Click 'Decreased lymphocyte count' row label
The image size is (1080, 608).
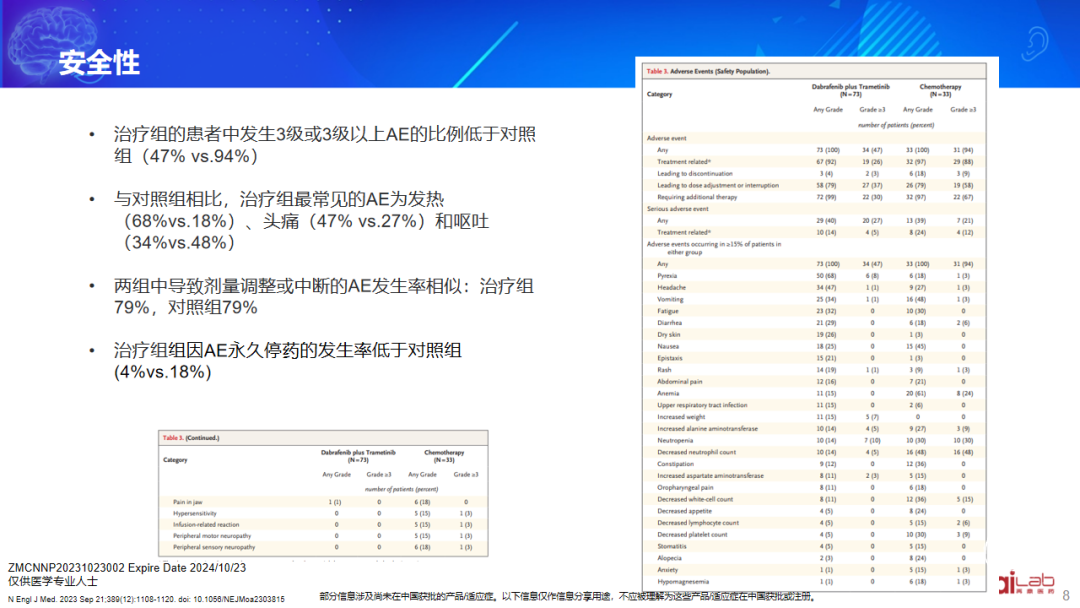[x=698, y=523]
